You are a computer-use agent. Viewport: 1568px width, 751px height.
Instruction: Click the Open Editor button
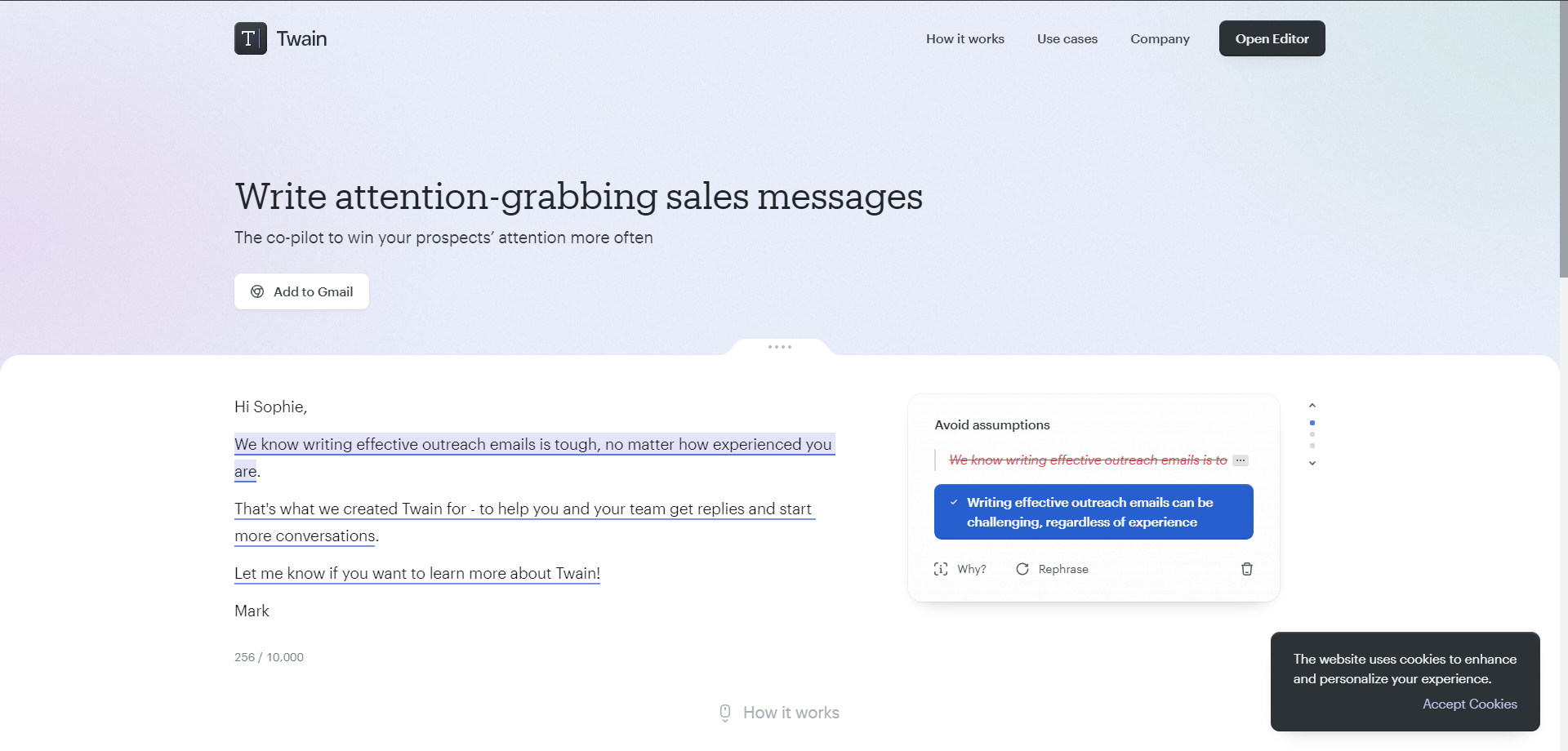tap(1272, 38)
